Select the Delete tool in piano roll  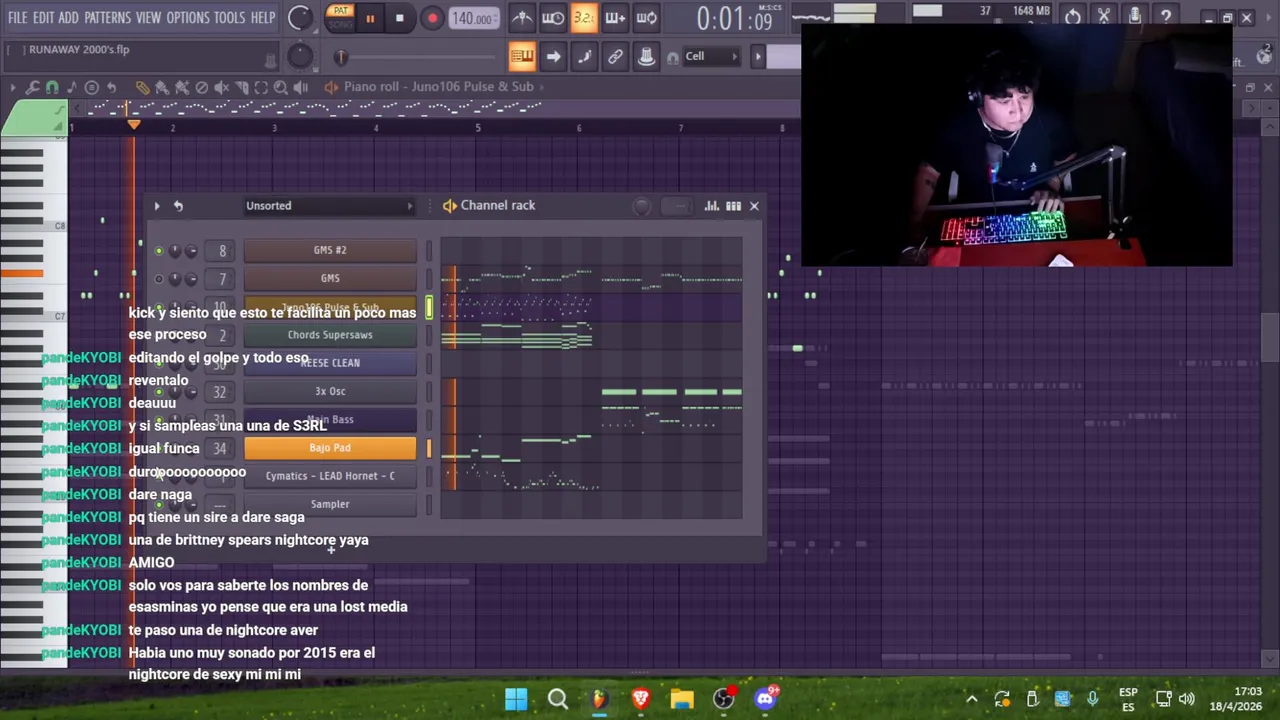click(x=201, y=88)
